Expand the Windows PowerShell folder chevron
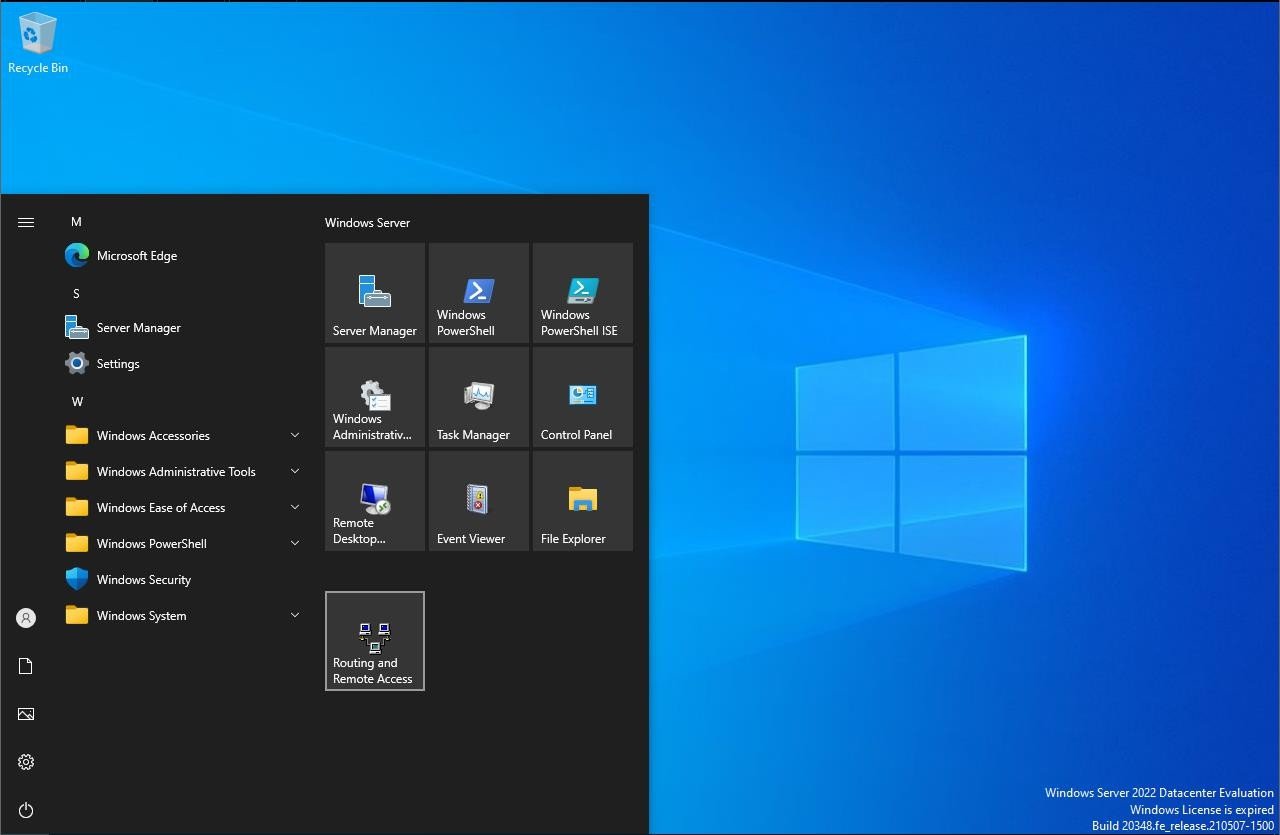 coord(295,543)
